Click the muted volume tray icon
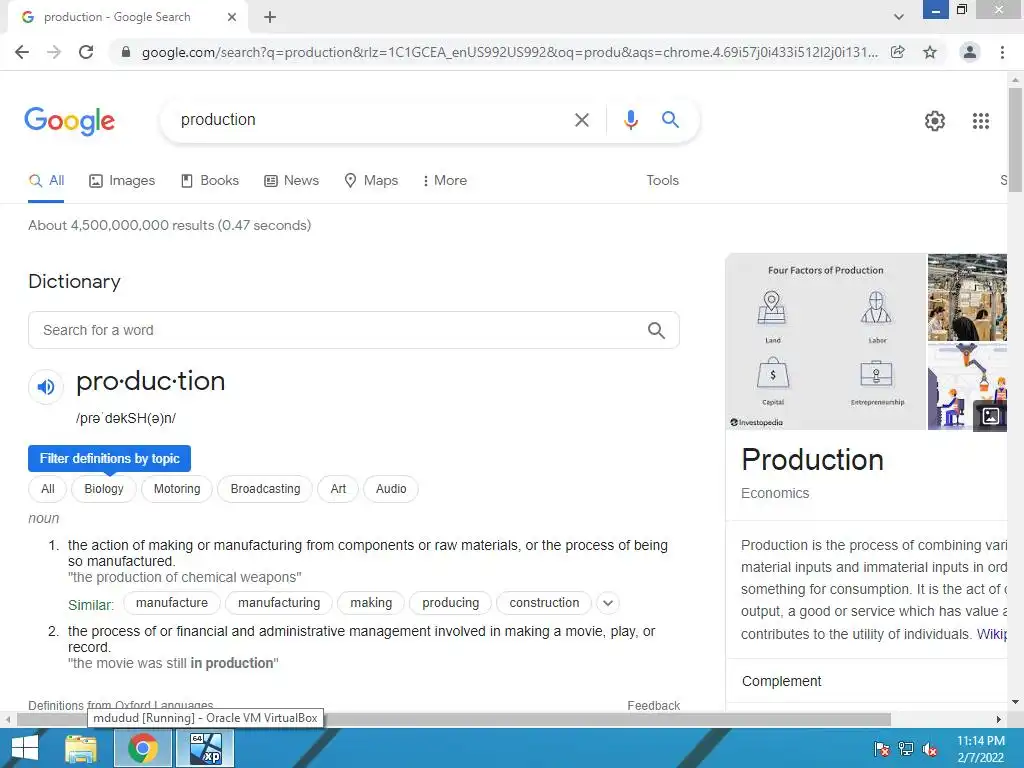The height and width of the screenshot is (768, 1024). pyautogui.click(x=929, y=749)
